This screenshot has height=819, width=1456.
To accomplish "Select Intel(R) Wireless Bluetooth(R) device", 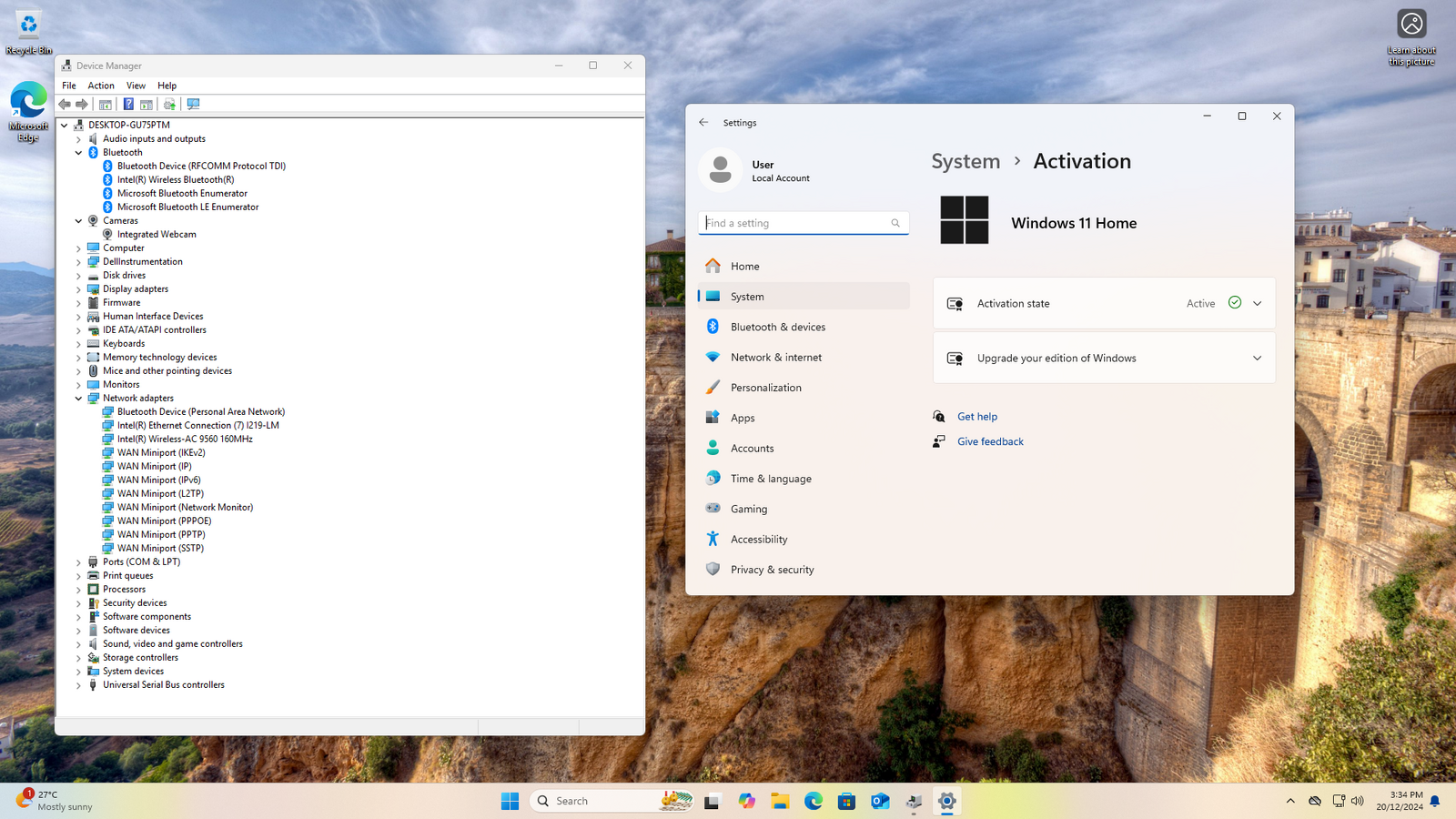I will point(176,179).
